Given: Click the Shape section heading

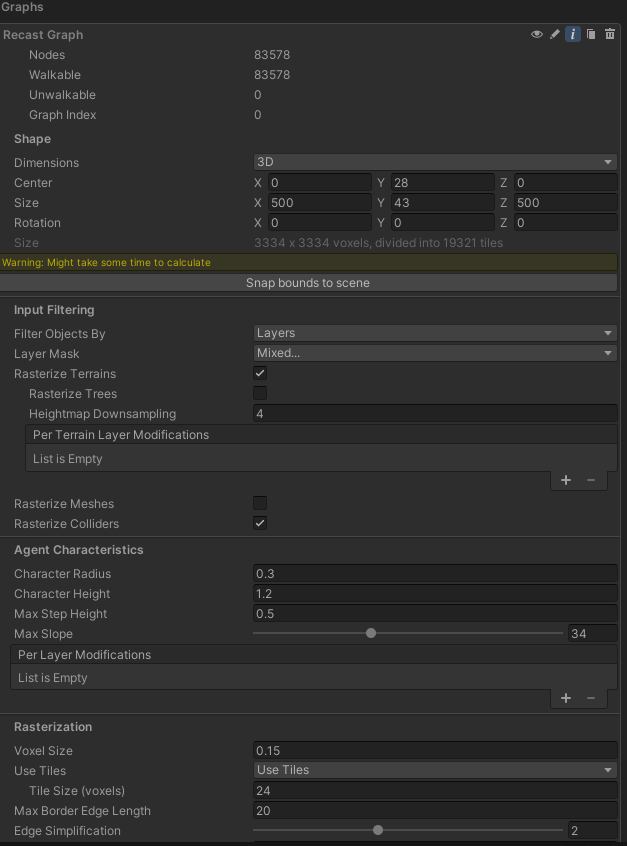Looking at the screenshot, I should (x=32, y=139).
